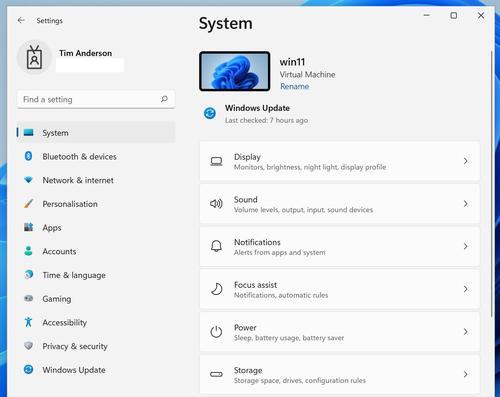The image size is (500, 397).
Task: Expand Storage settings chevron
Action: pos(466,374)
